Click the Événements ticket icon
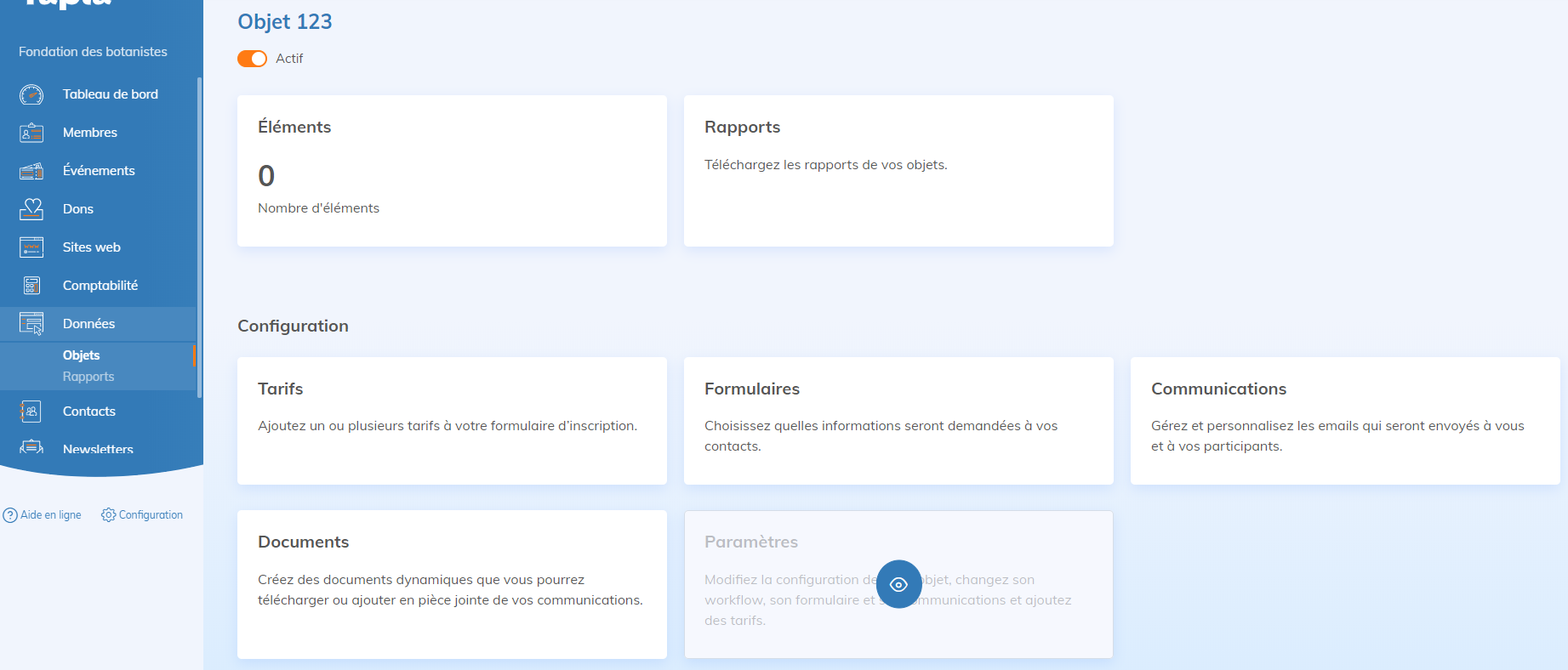 point(31,171)
